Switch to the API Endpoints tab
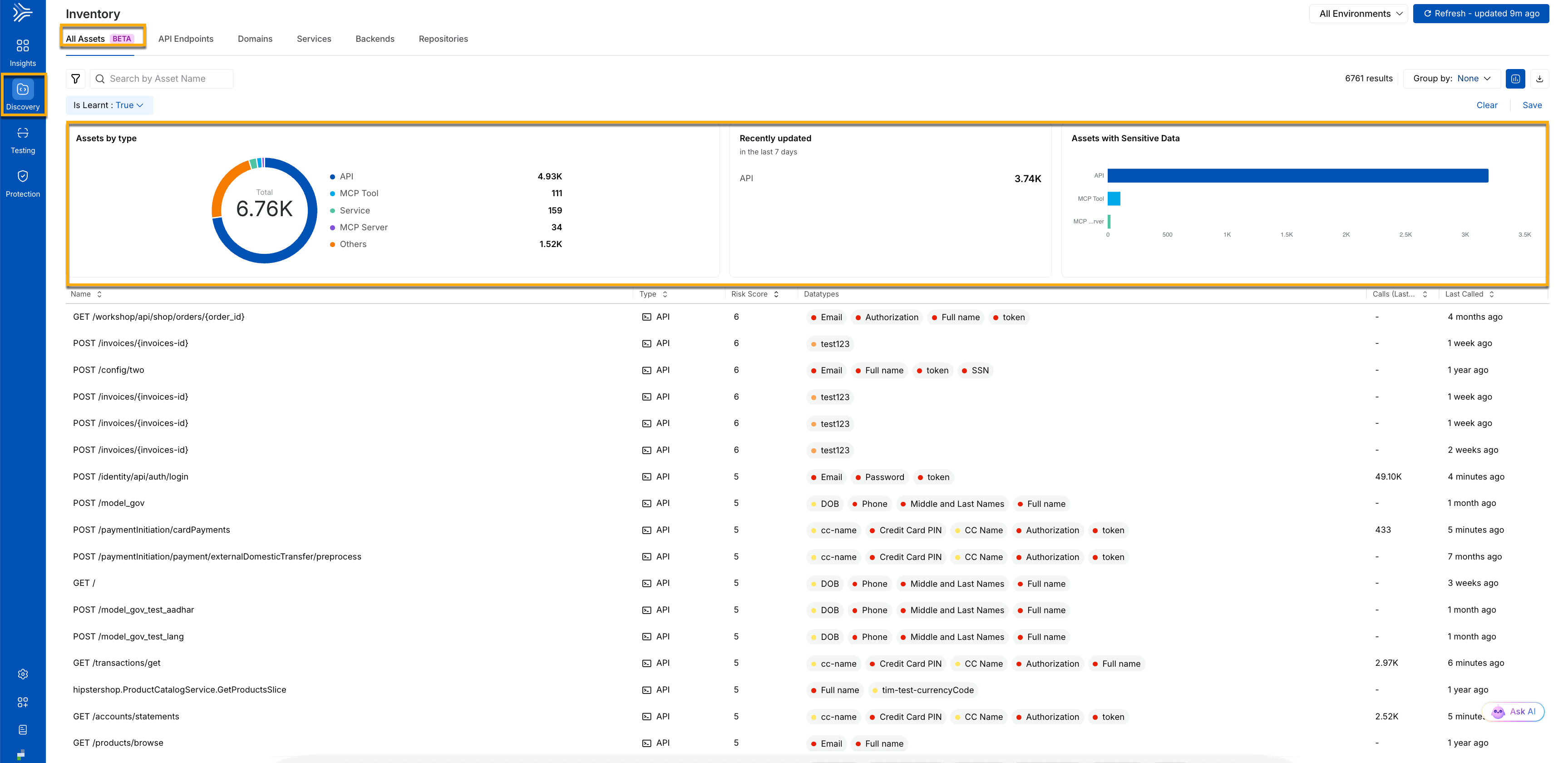1568x763 pixels. click(x=186, y=39)
